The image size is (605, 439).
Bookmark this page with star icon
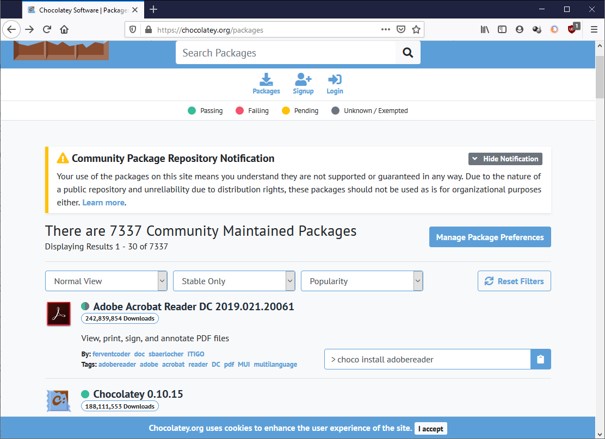pos(417,30)
